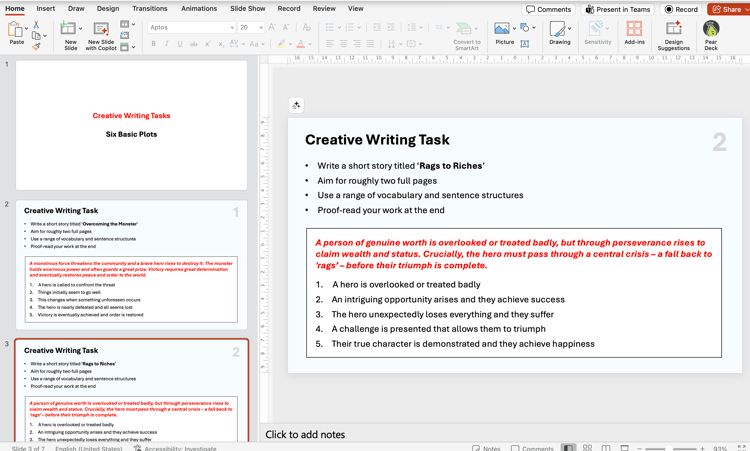Open the font size dropdown
The image size is (750, 451).
click(261, 28)
